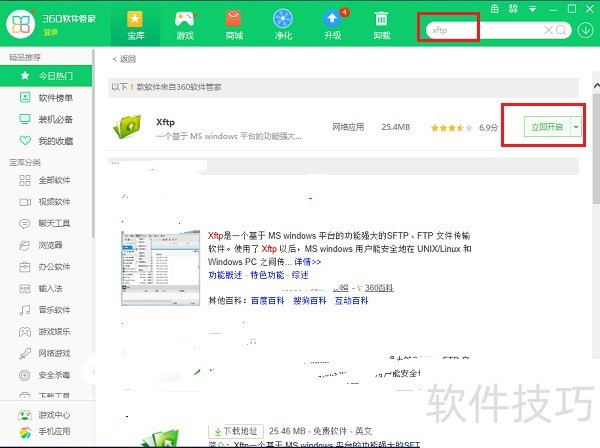Select 今日热门 in the sidebar
The height and width of the screenshot is (448, 600).
pos(46,76)
